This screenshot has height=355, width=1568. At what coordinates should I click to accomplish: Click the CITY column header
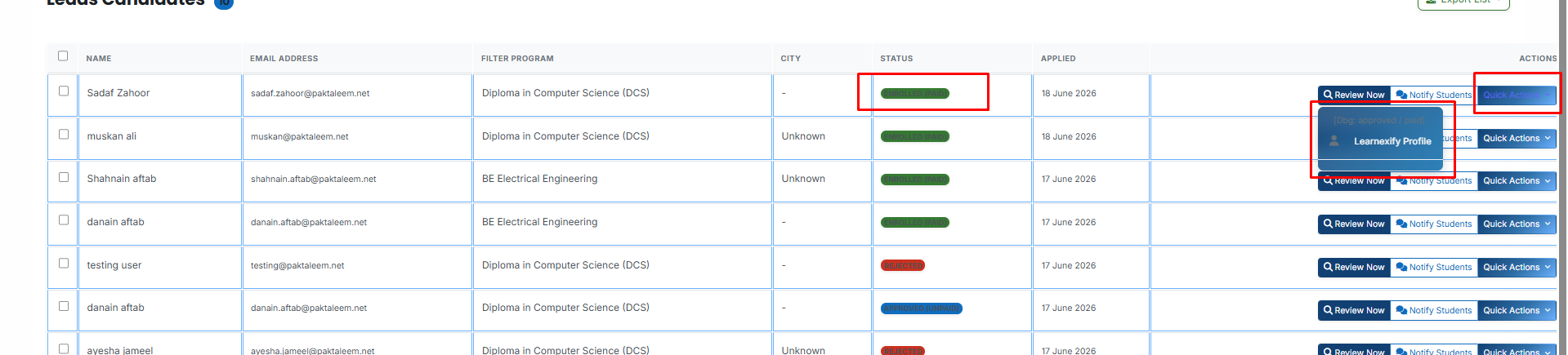(790, 59)
